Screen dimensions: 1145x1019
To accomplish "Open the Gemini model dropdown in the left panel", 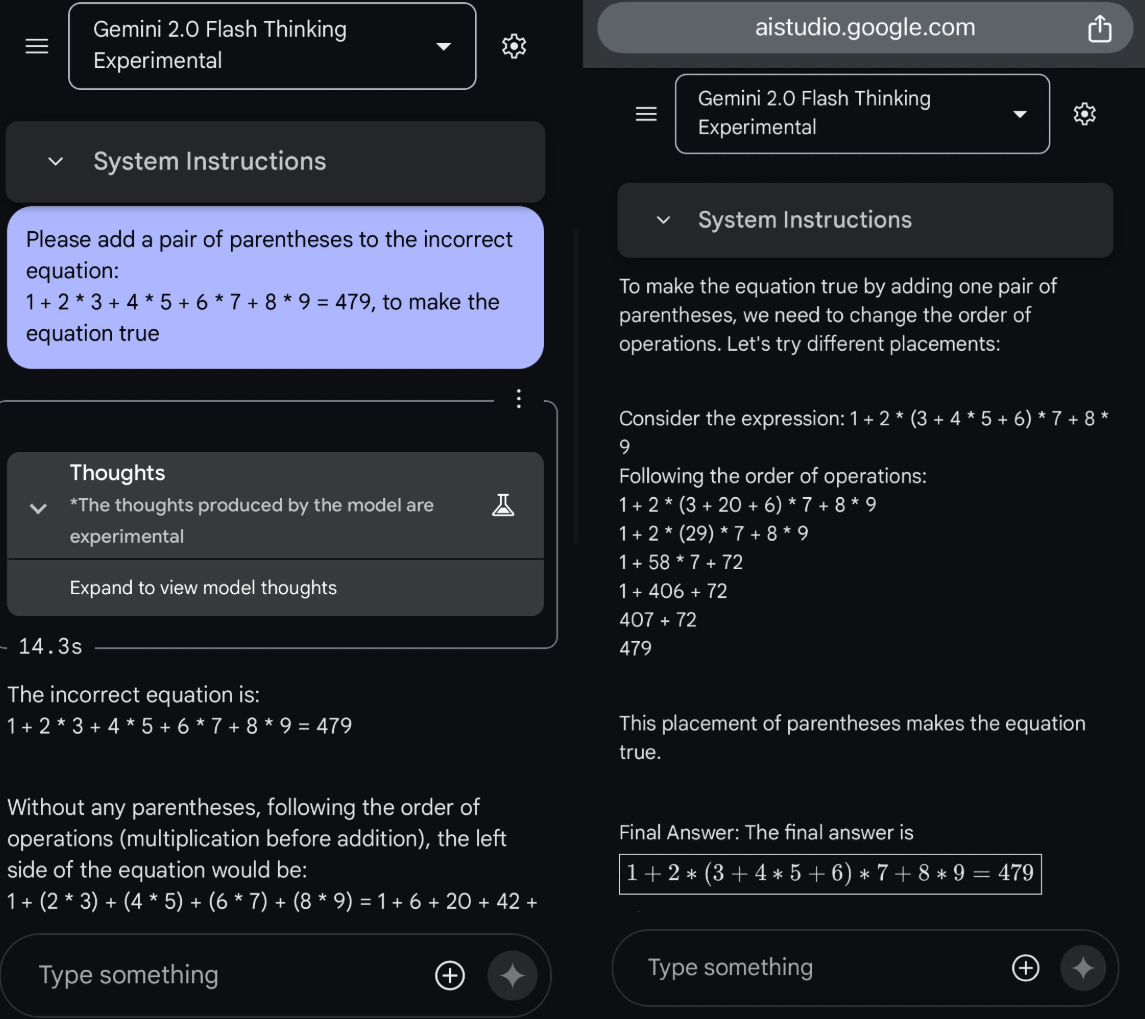I will 272,46.
